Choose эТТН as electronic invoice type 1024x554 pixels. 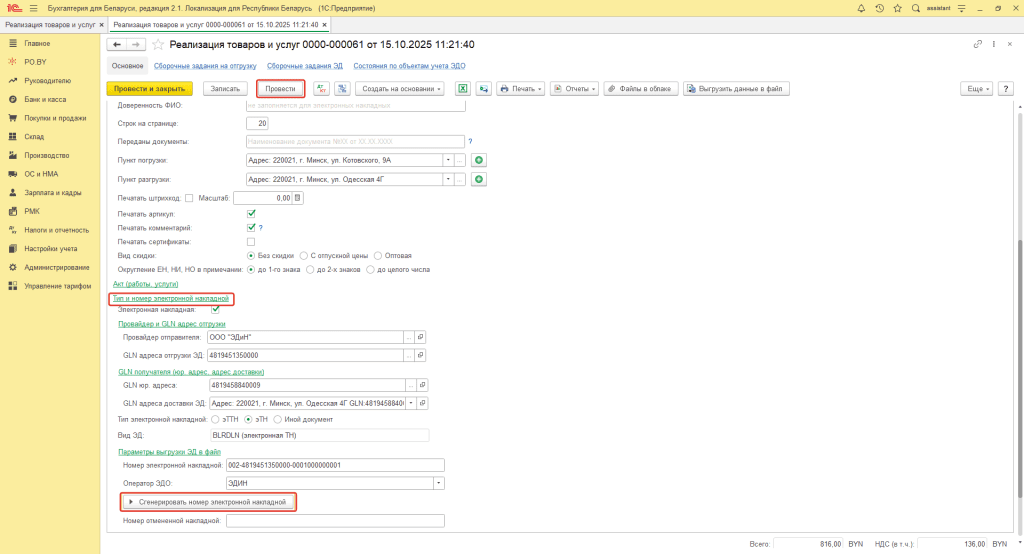pyautogui.click(x=216, y=419)
